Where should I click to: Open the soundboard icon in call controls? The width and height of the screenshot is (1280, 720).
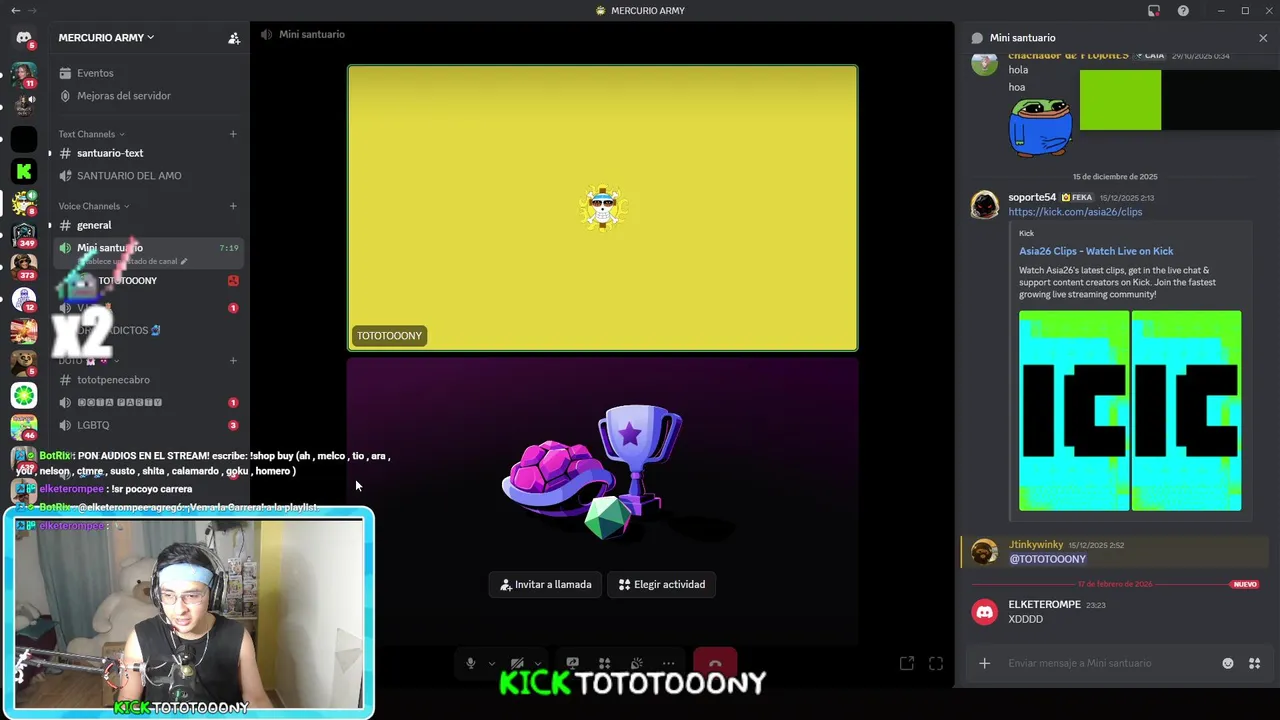point(637,663)
